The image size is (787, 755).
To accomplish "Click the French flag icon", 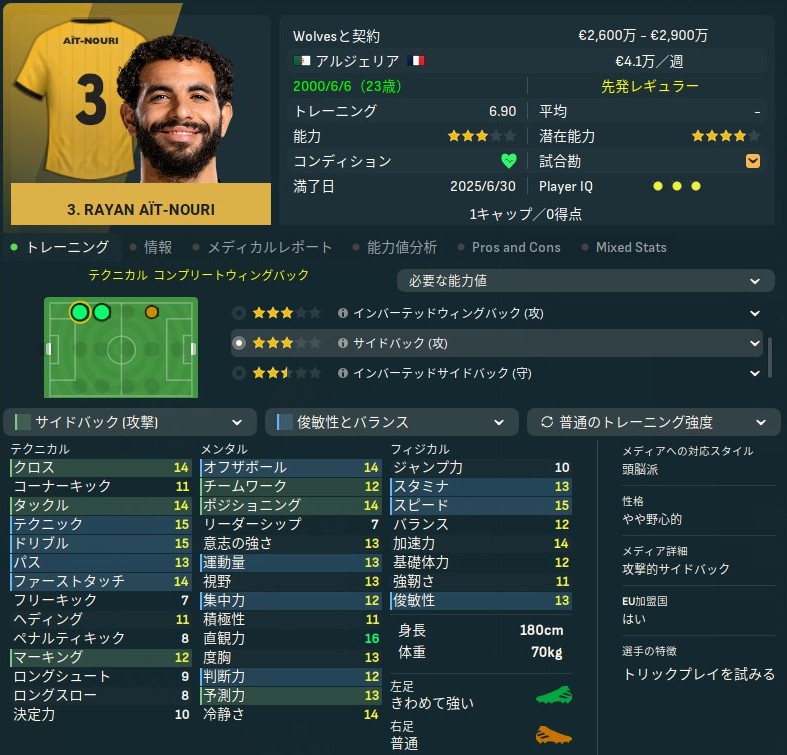I will 416,61.
